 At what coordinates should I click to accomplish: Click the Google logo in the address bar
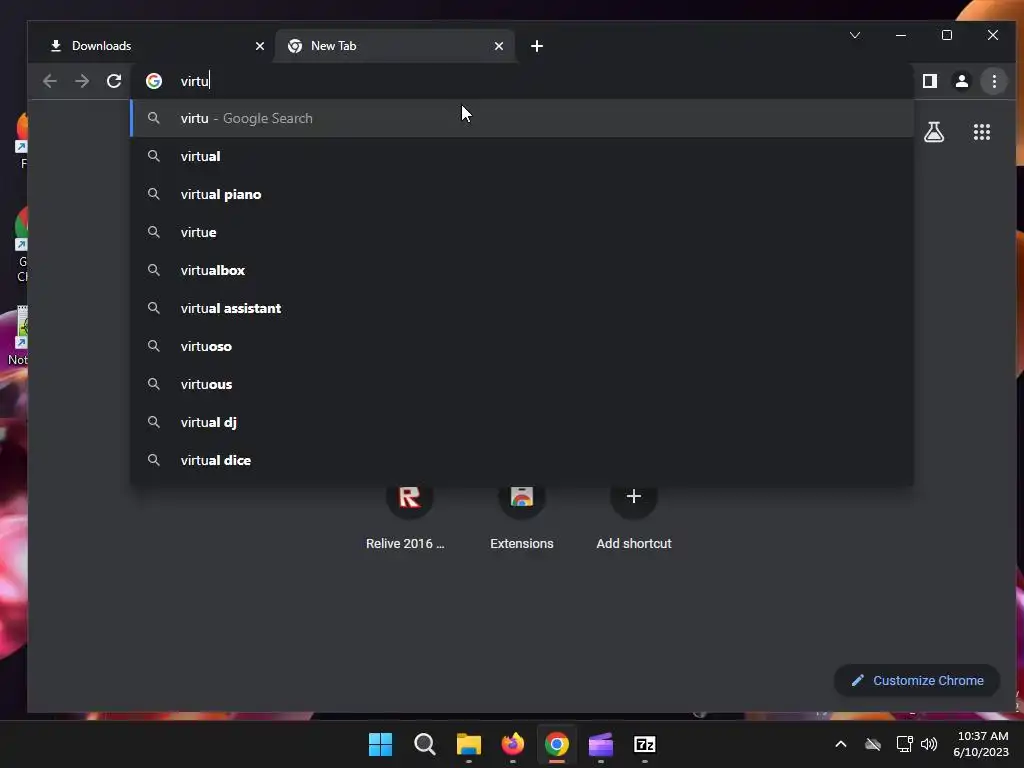[154, 81]
